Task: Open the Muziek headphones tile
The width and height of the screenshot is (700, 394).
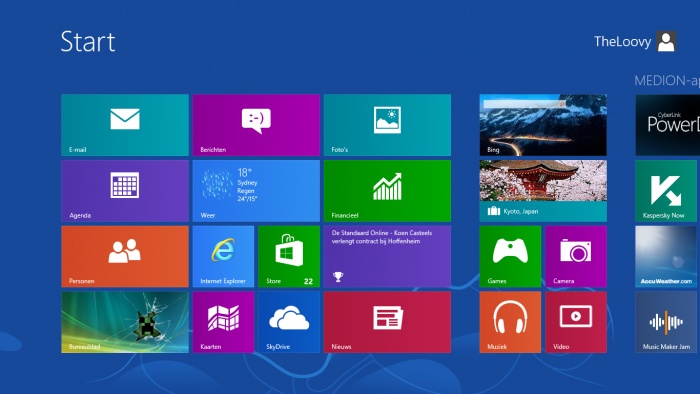Action: coord(510,322)
